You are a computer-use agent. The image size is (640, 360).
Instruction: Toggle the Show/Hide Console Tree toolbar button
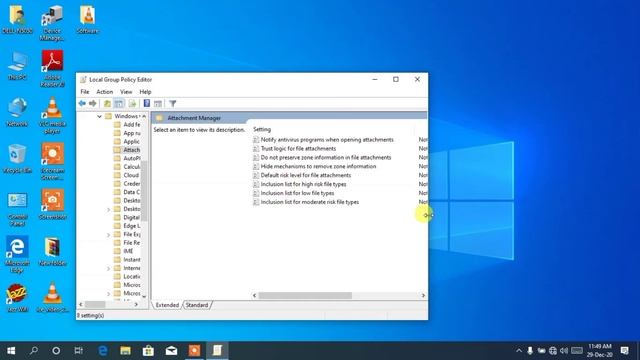click(x=119, y=104)
